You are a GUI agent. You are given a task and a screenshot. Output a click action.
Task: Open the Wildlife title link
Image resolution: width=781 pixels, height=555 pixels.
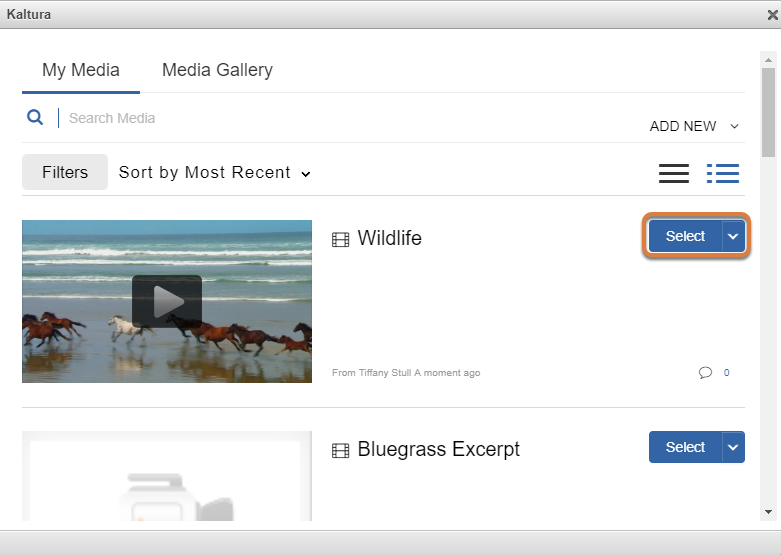390,238
